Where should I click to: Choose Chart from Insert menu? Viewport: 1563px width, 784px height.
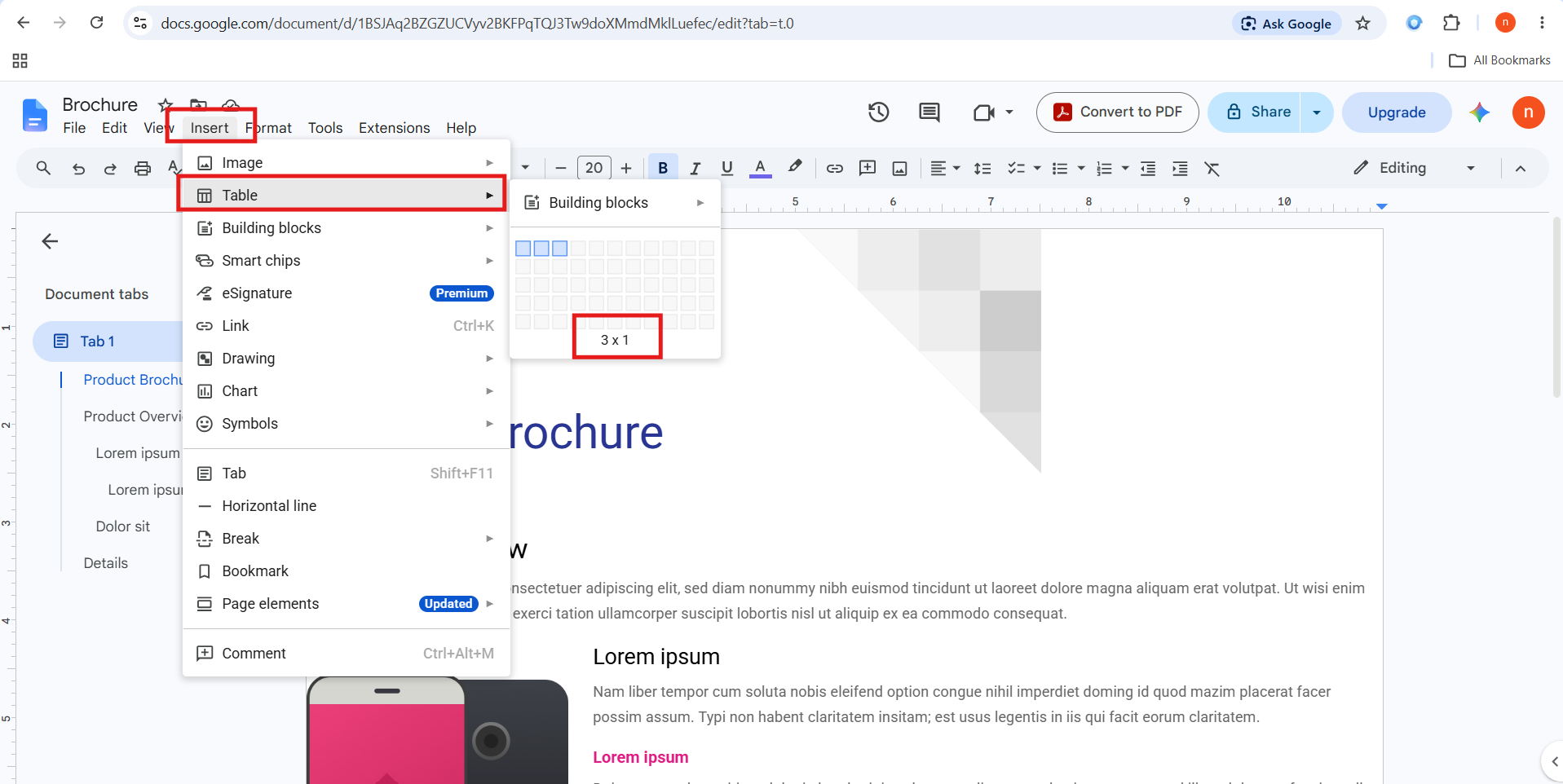[347, 391]
